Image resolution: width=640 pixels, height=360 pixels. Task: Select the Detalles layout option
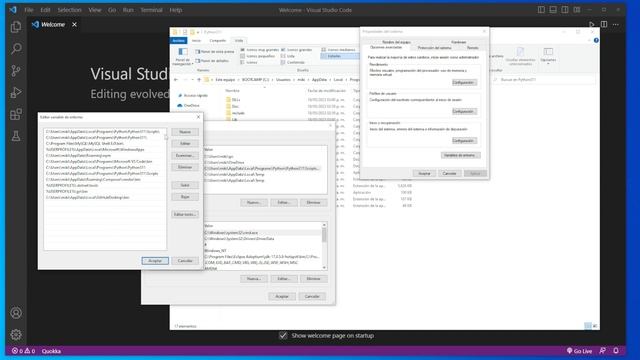click(340, 56)
